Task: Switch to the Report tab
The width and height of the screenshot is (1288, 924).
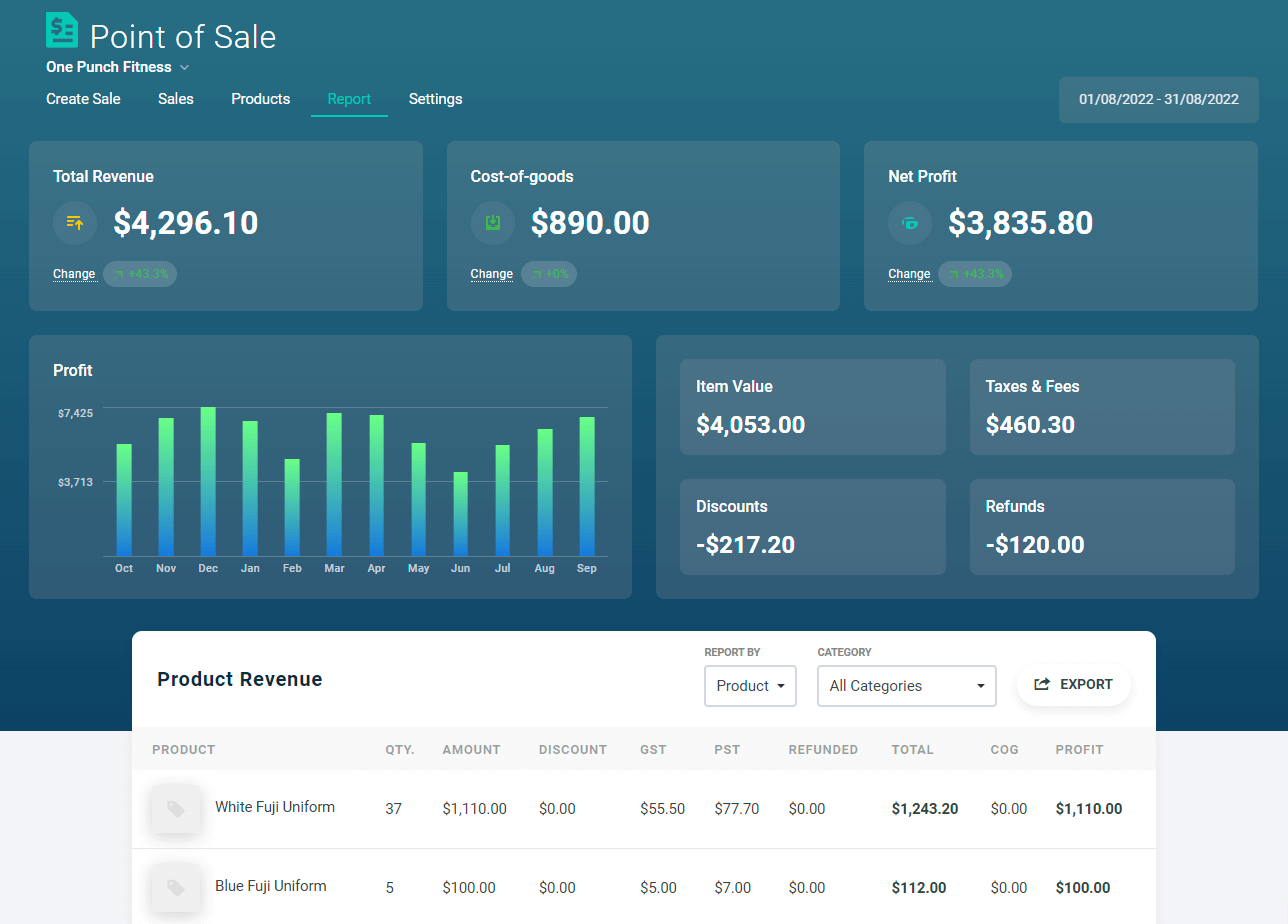Action: click(349, 99)
